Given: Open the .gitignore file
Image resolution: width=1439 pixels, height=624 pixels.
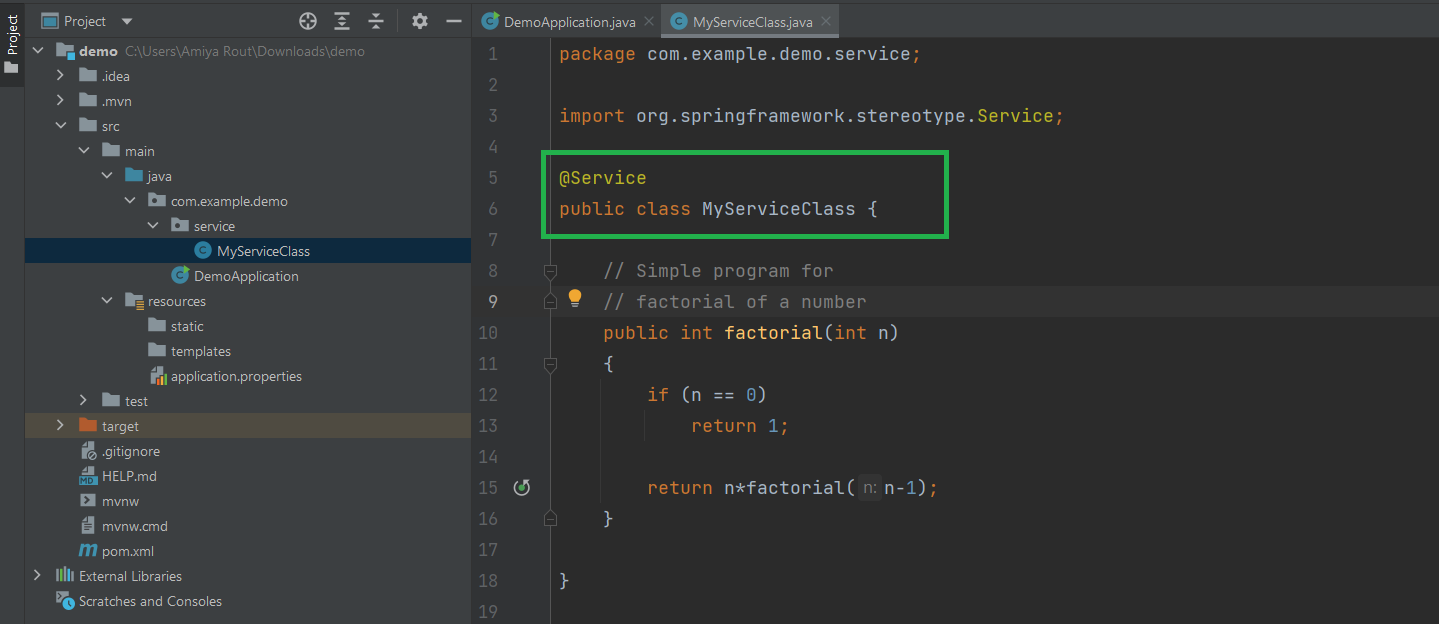Looking at the screenshot, I should [x=131, y=451].
